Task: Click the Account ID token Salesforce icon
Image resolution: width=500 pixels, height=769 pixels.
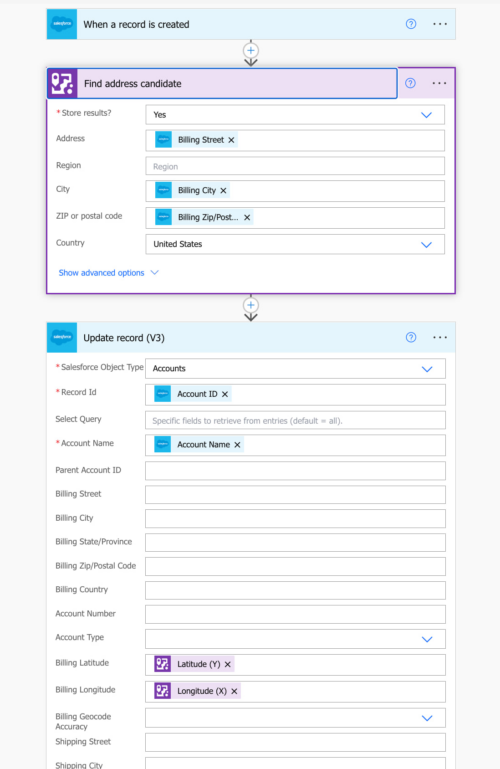Action: (162, 394)
